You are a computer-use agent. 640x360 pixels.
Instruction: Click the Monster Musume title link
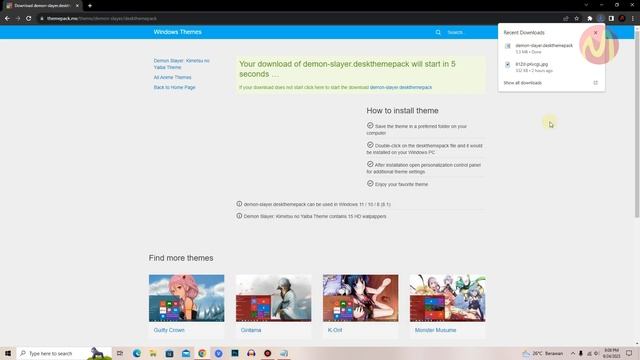436,330
